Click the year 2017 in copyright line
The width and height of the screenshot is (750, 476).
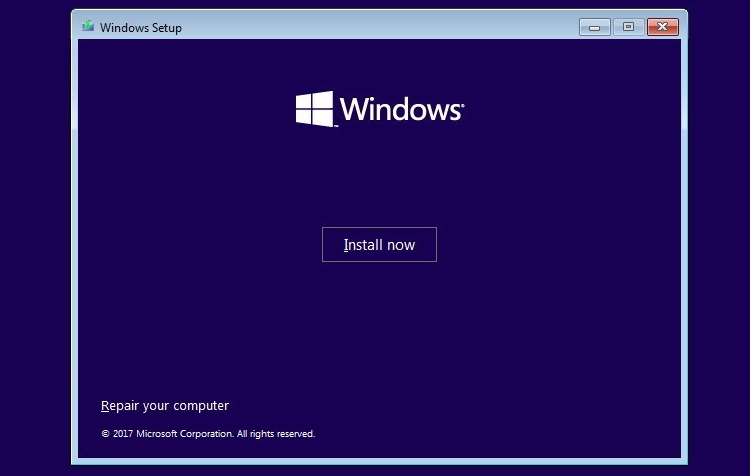[x=122, y=434]
